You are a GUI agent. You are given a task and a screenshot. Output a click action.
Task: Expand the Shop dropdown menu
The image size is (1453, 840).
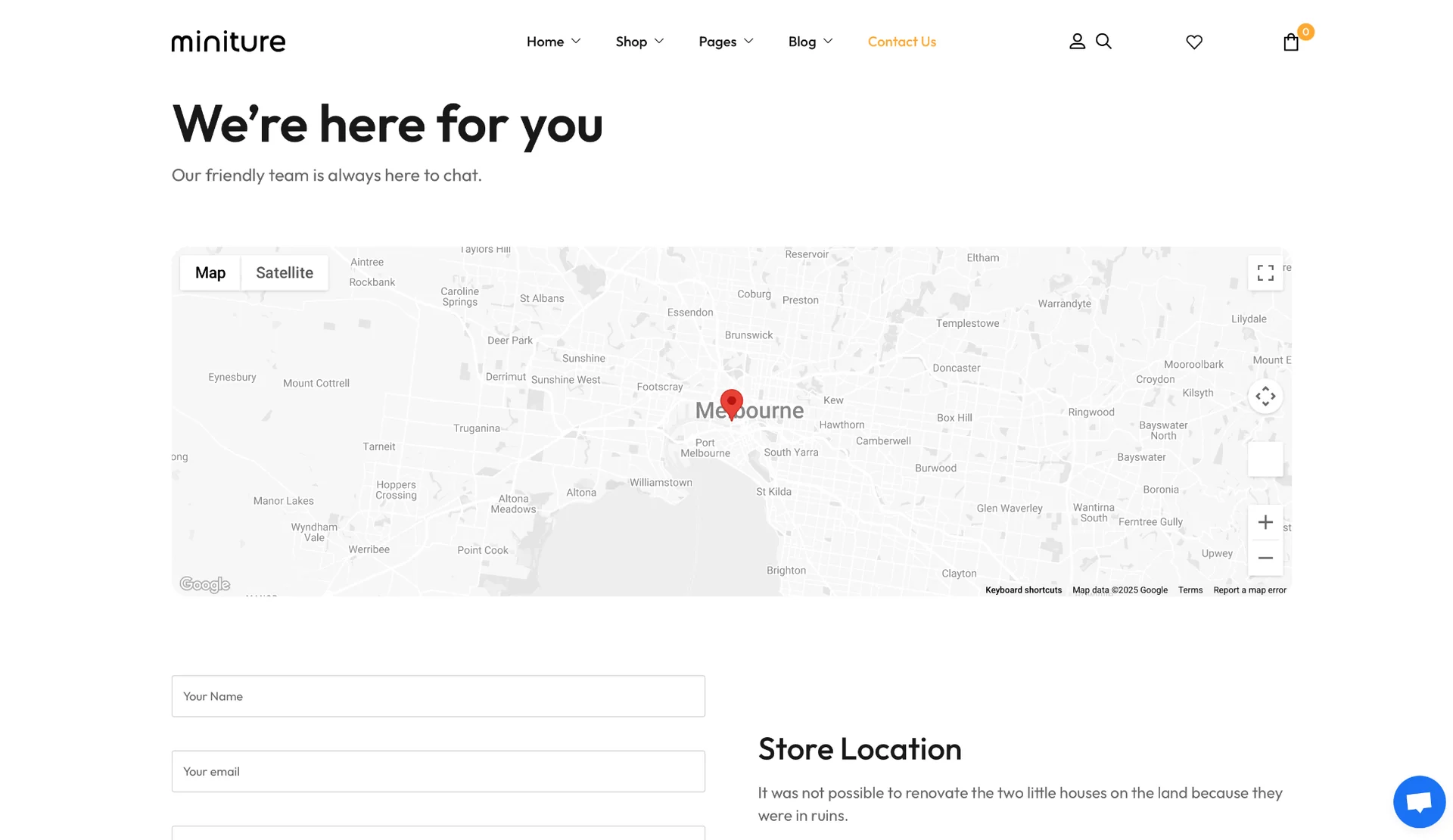pyautogui.click(x=639, y=42)
